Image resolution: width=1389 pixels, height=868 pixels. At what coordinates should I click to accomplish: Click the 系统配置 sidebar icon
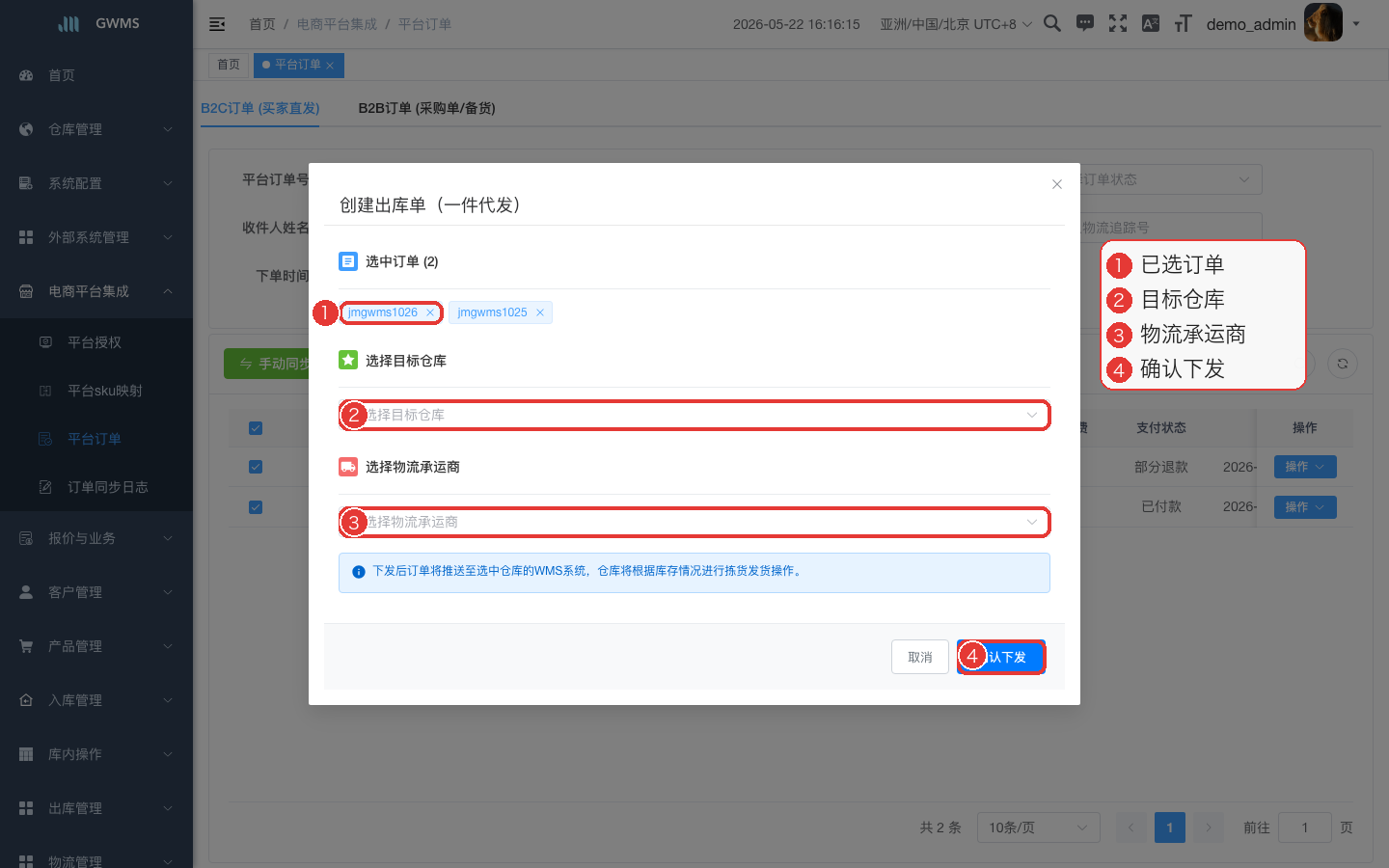coord(26,183)
